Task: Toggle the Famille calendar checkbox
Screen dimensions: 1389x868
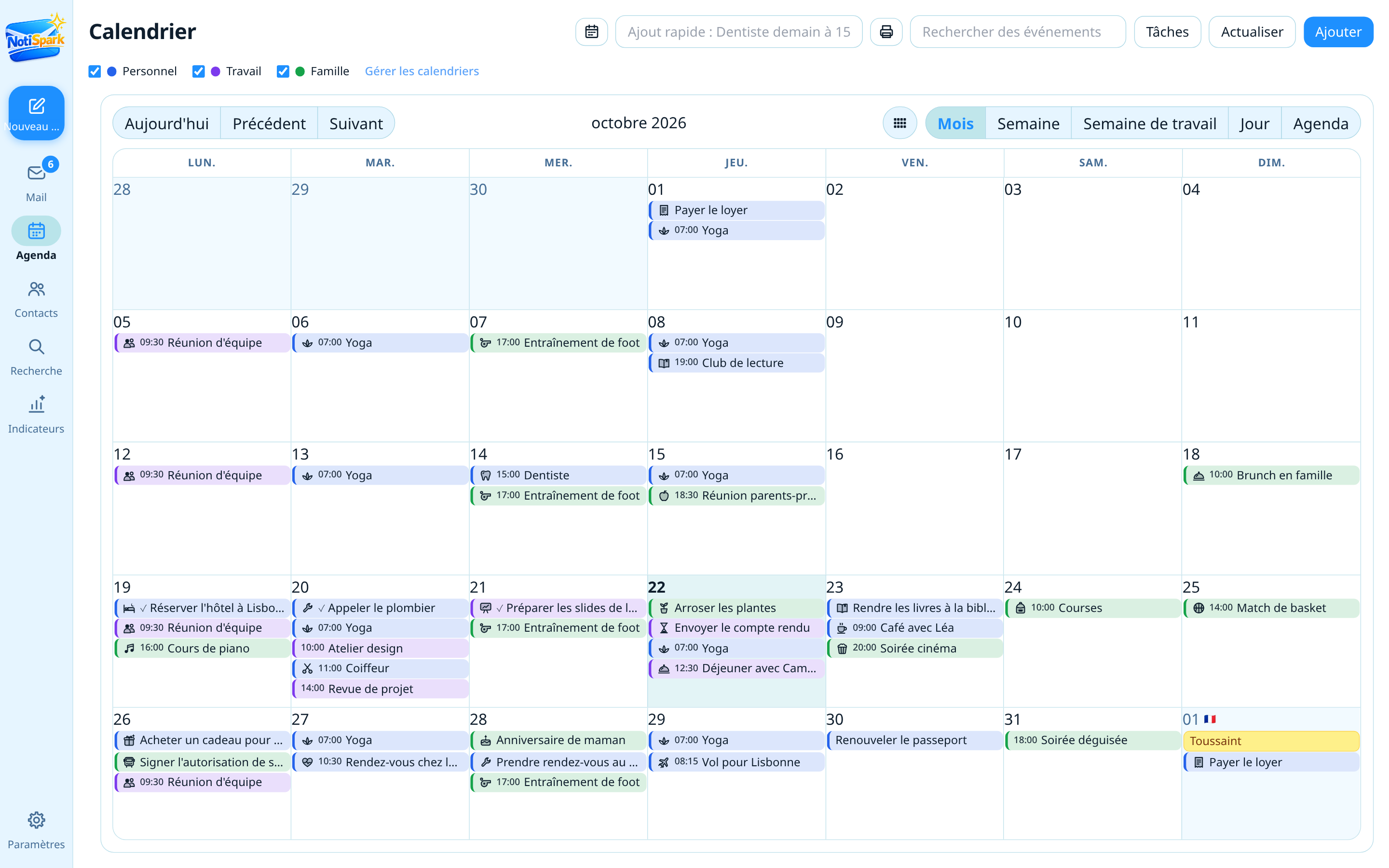Action: pyautogui.click(x=283, y=71)
